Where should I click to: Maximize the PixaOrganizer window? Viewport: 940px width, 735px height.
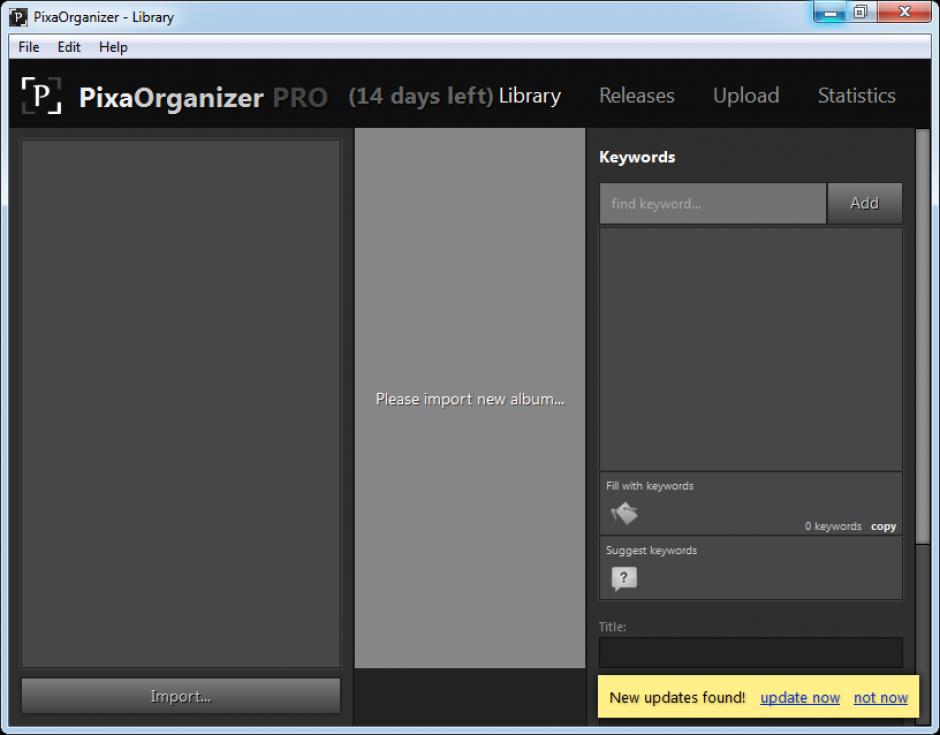click(860, 13)
